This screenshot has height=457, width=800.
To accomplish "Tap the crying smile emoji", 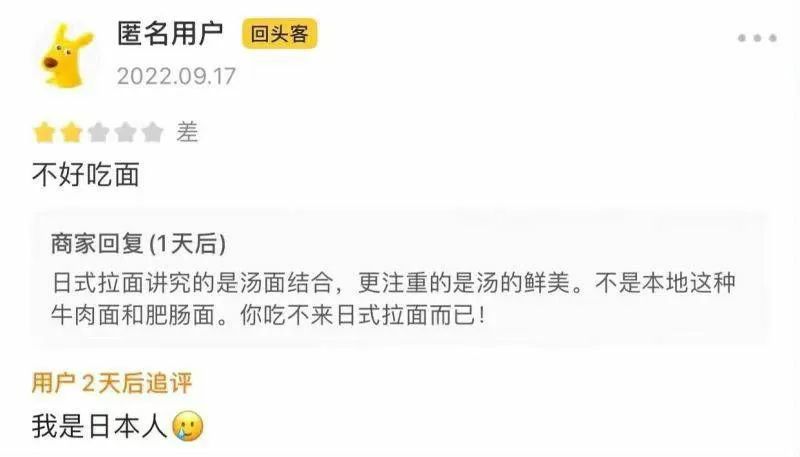I will pos(188,426).
